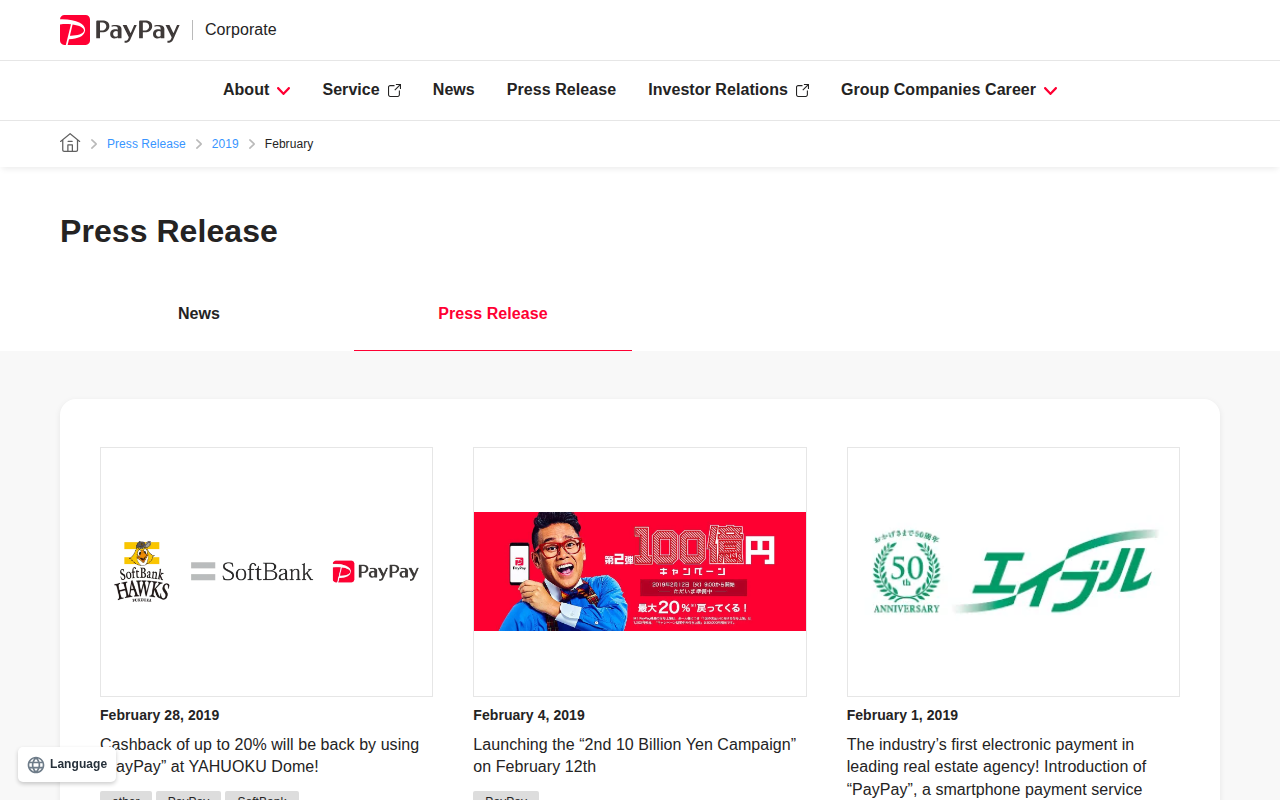
Task: Open external link icon next to Service
Action: point(394,90)
